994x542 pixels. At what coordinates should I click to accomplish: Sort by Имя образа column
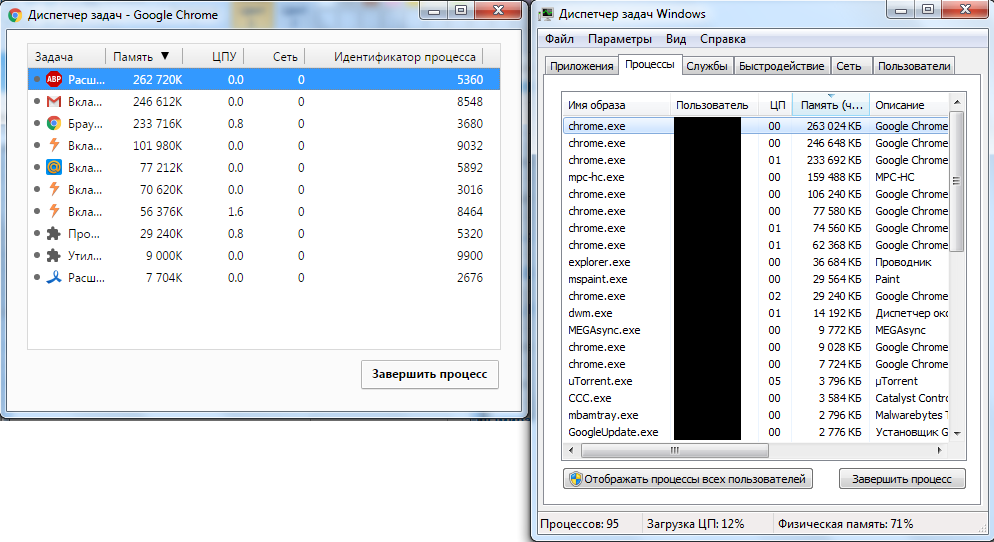click(x=616, y=105)
